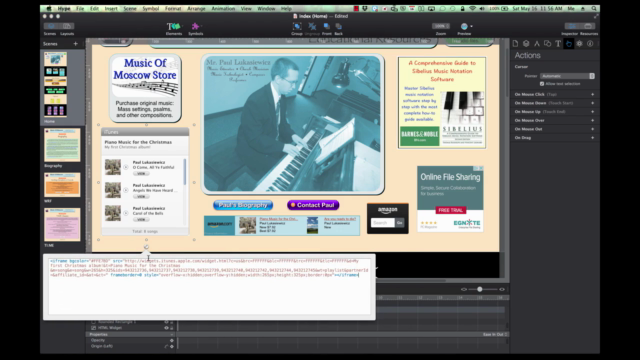
Task: Open the Pointer Automatic dropdown
Action: click(x=567, y=76)
